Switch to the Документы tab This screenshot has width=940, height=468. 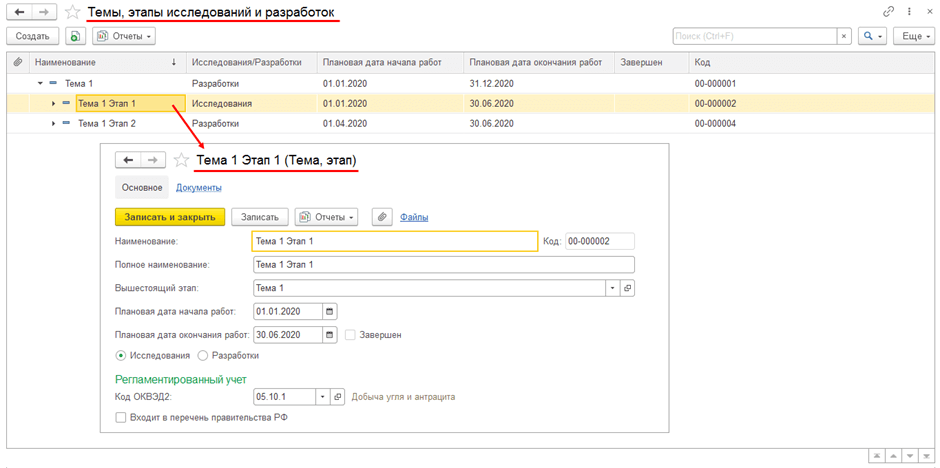click(x=198, y=188)
